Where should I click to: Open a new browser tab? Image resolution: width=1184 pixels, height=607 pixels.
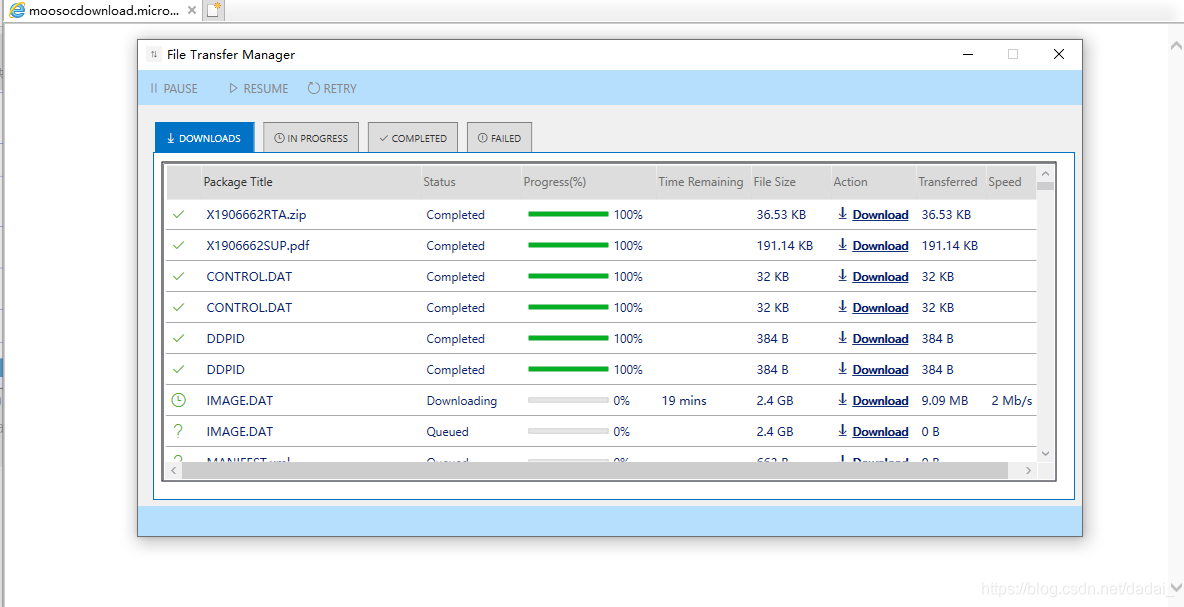click(x=214, y=11)
